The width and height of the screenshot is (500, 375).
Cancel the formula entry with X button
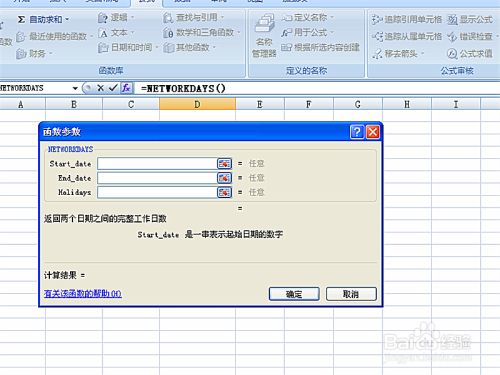pyautogui.click(x=100, y=88)
